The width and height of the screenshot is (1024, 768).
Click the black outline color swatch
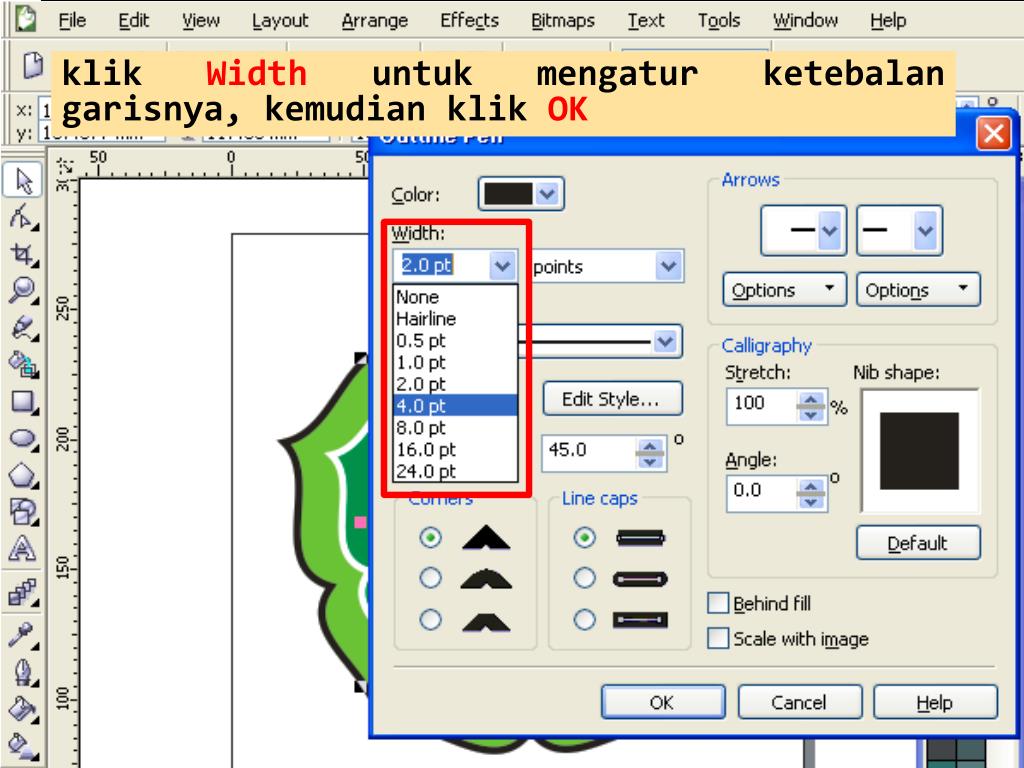point(507,194)
